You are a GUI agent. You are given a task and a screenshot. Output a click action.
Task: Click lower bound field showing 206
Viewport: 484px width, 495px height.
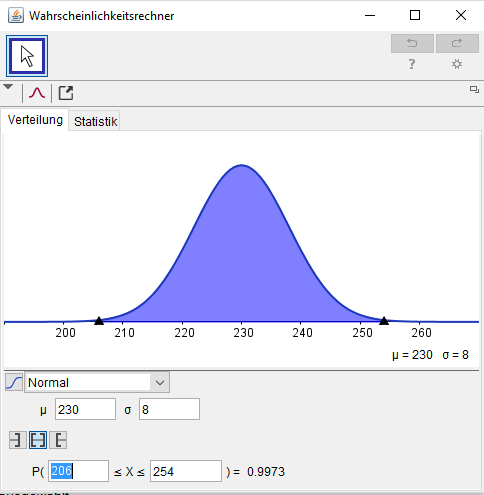click(78, 471)
